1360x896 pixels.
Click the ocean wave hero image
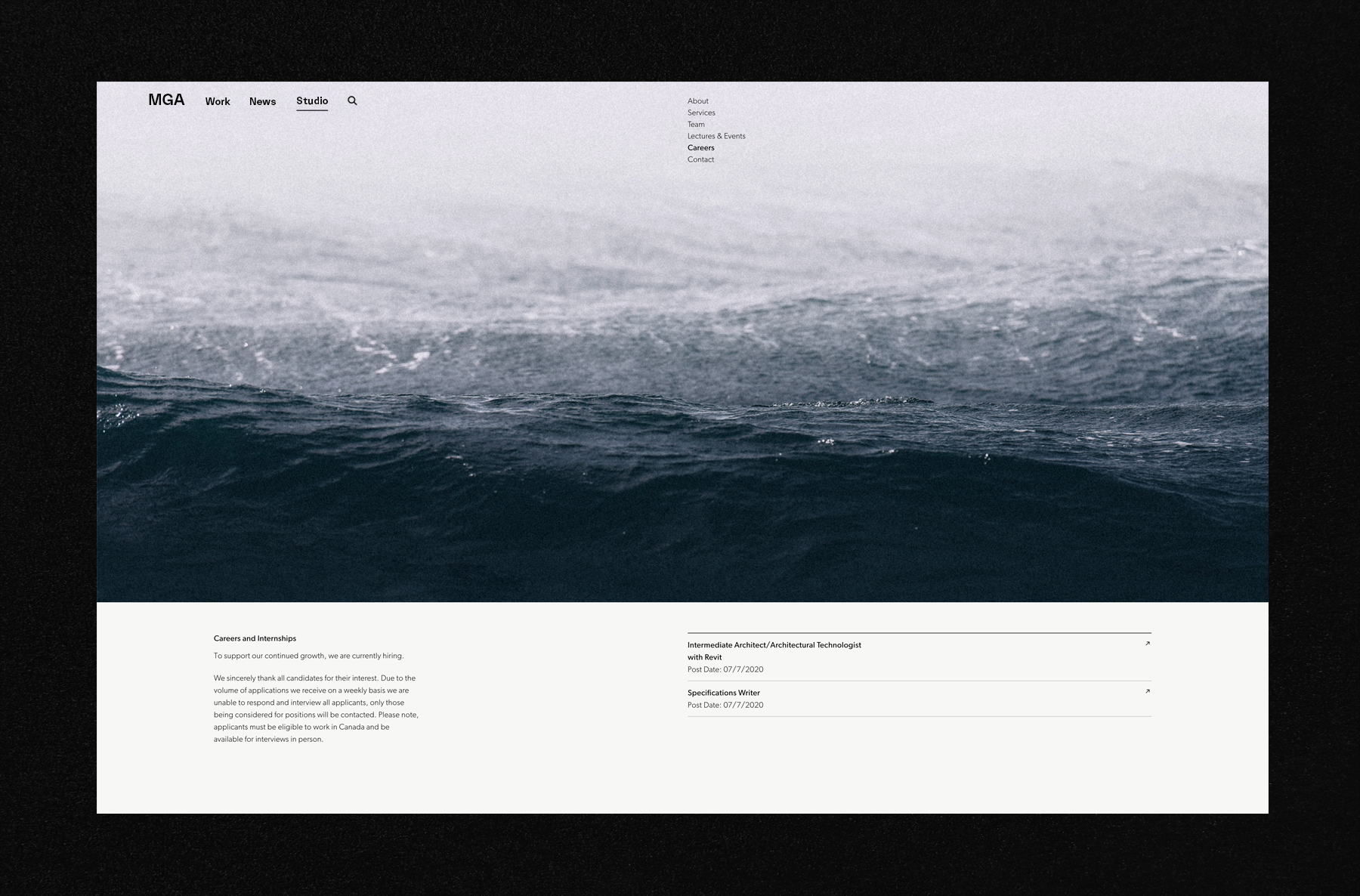(x=682, y=341)
